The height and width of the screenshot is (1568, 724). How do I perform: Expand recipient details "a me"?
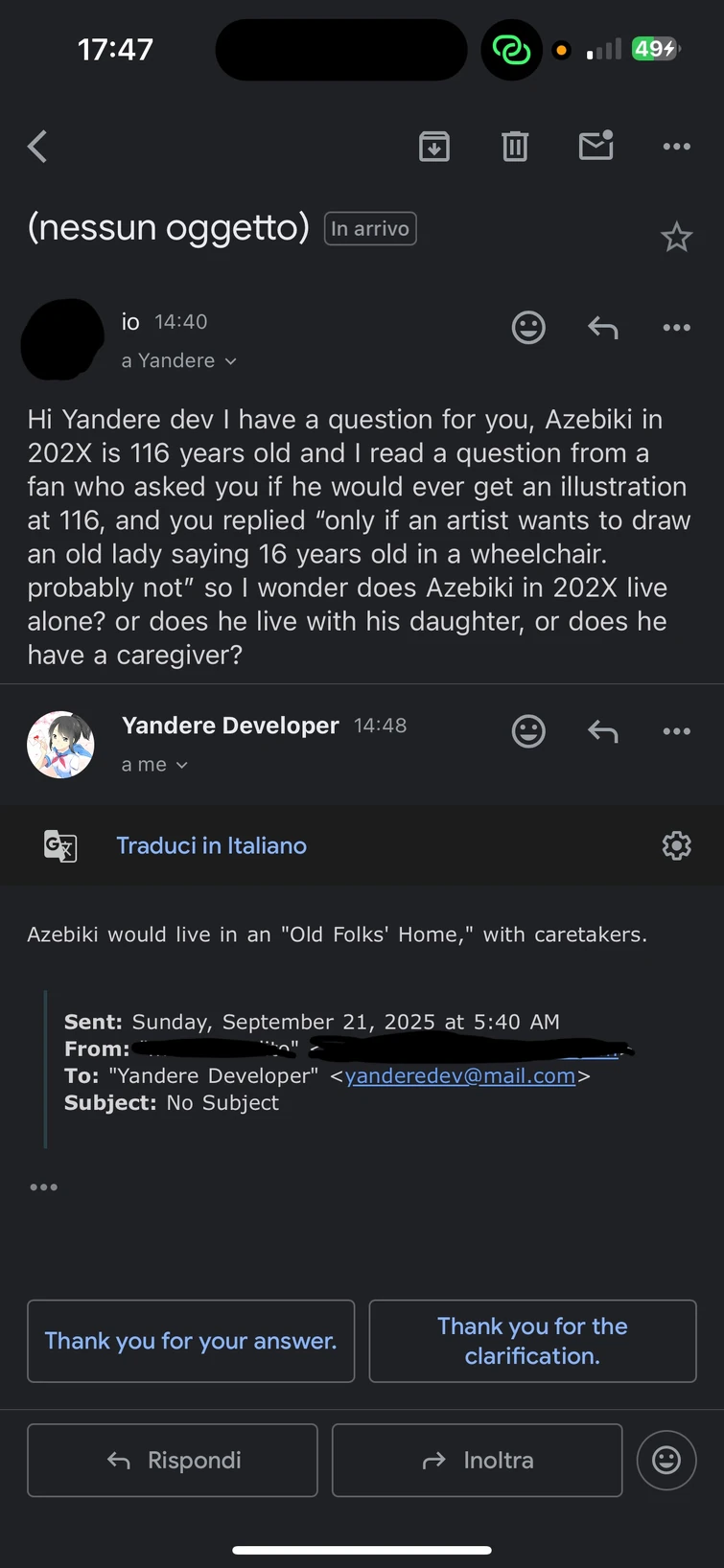pos(154,765)
